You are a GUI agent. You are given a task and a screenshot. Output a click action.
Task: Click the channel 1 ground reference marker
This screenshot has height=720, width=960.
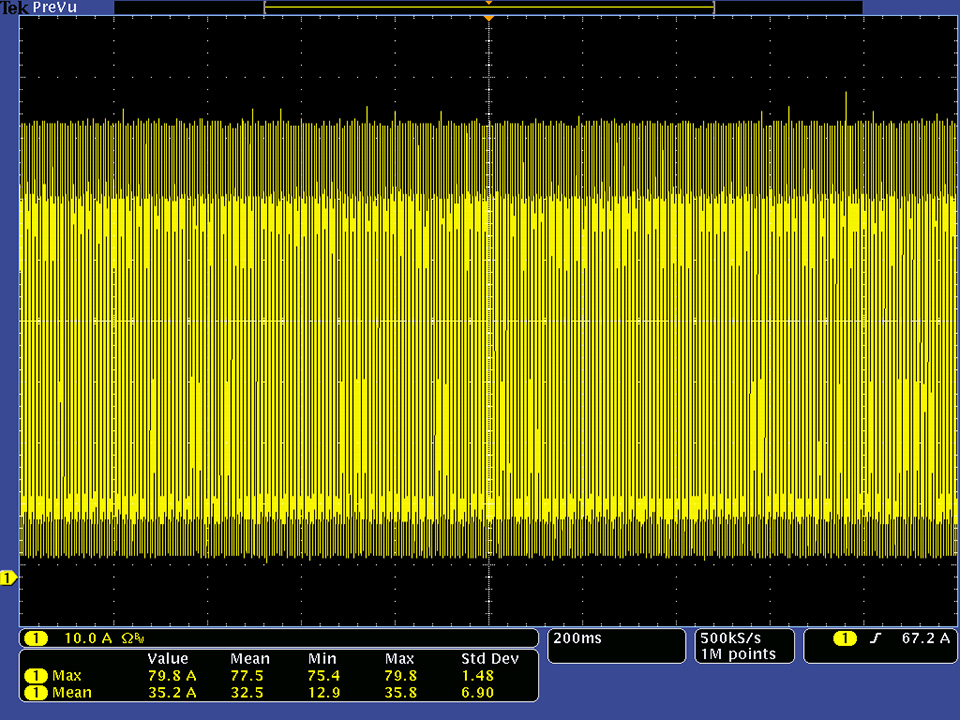(x=8, y=578)
